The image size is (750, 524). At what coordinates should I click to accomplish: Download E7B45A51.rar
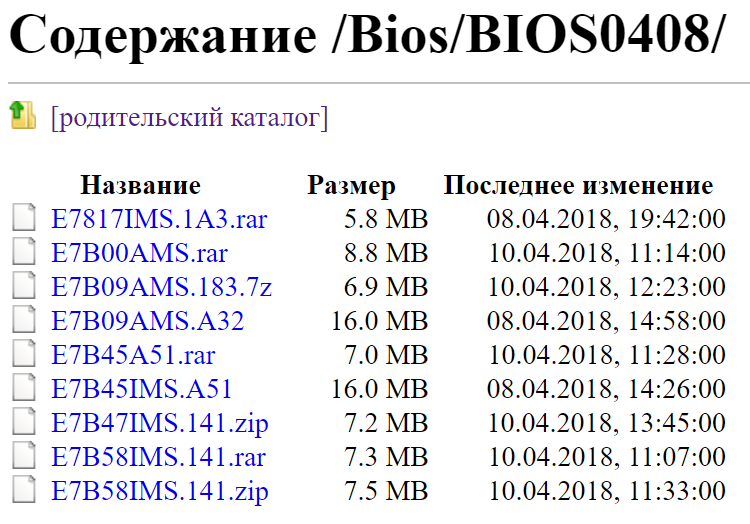(x=133, y=356)
